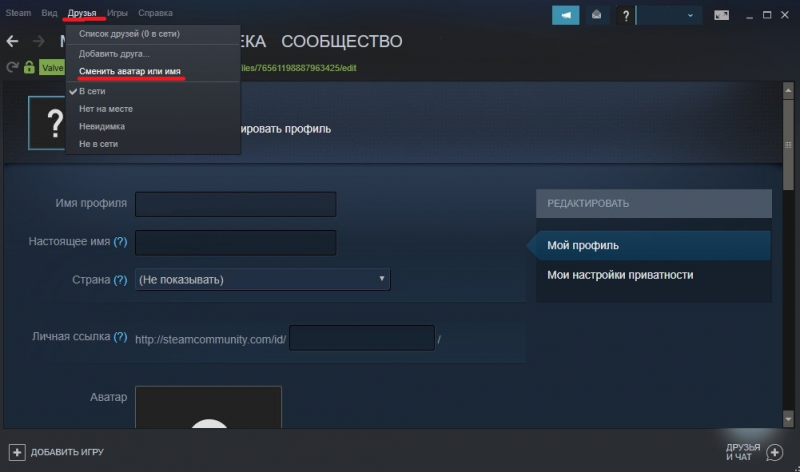Switch to Big Picture mode icon
Viewport: 800px width, 472px height.
point(721,15)
